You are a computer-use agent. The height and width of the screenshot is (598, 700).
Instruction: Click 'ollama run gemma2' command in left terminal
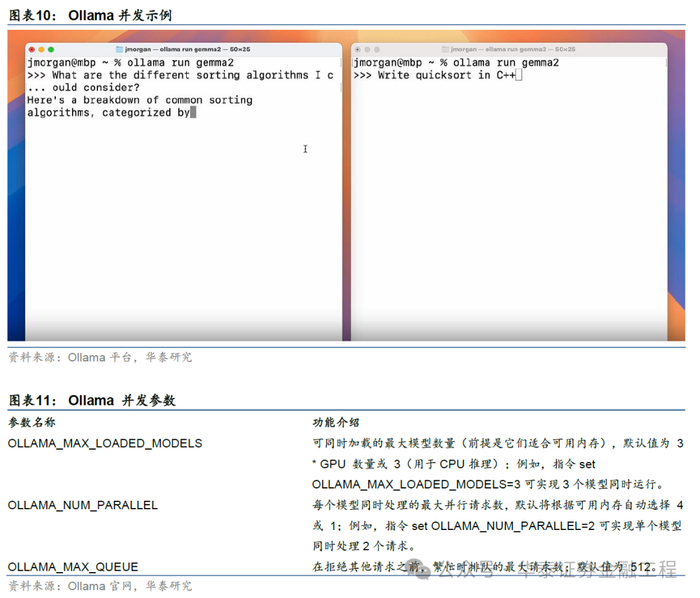(180, 62)
